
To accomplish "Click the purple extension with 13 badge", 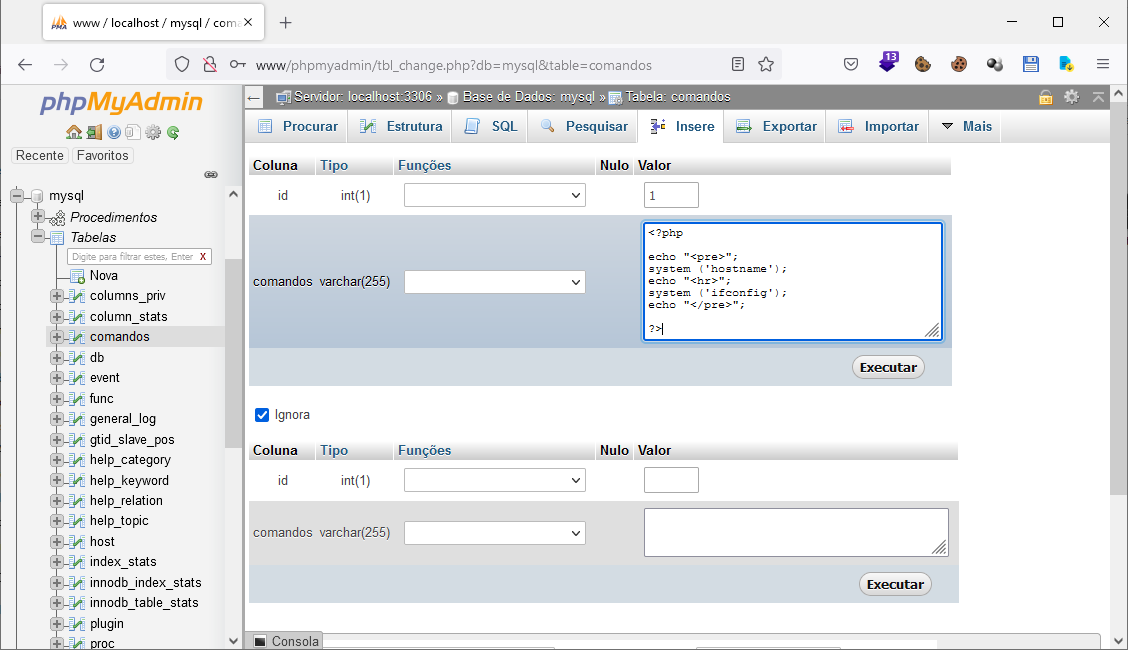I will 888,63.
